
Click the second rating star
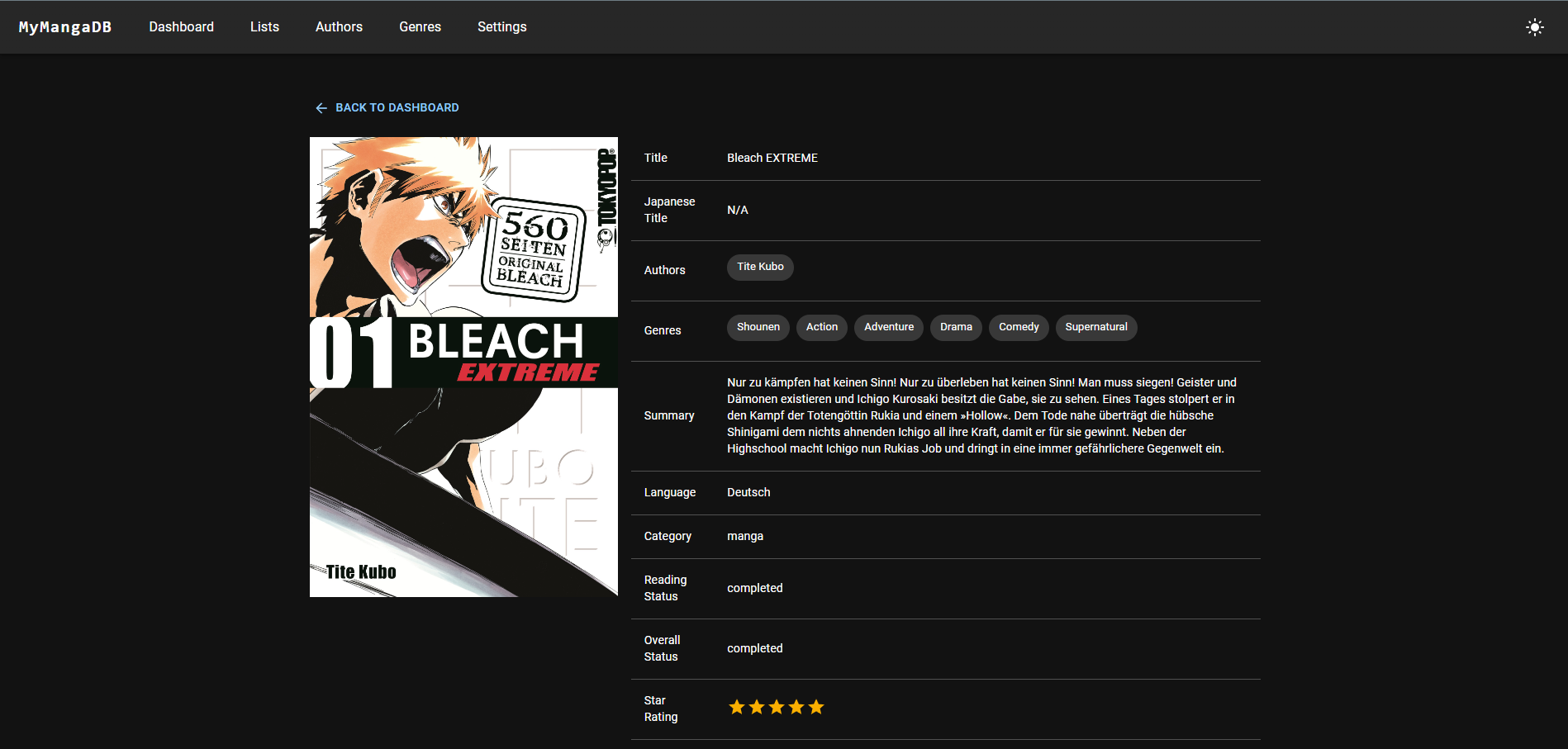tap(757, 707)
